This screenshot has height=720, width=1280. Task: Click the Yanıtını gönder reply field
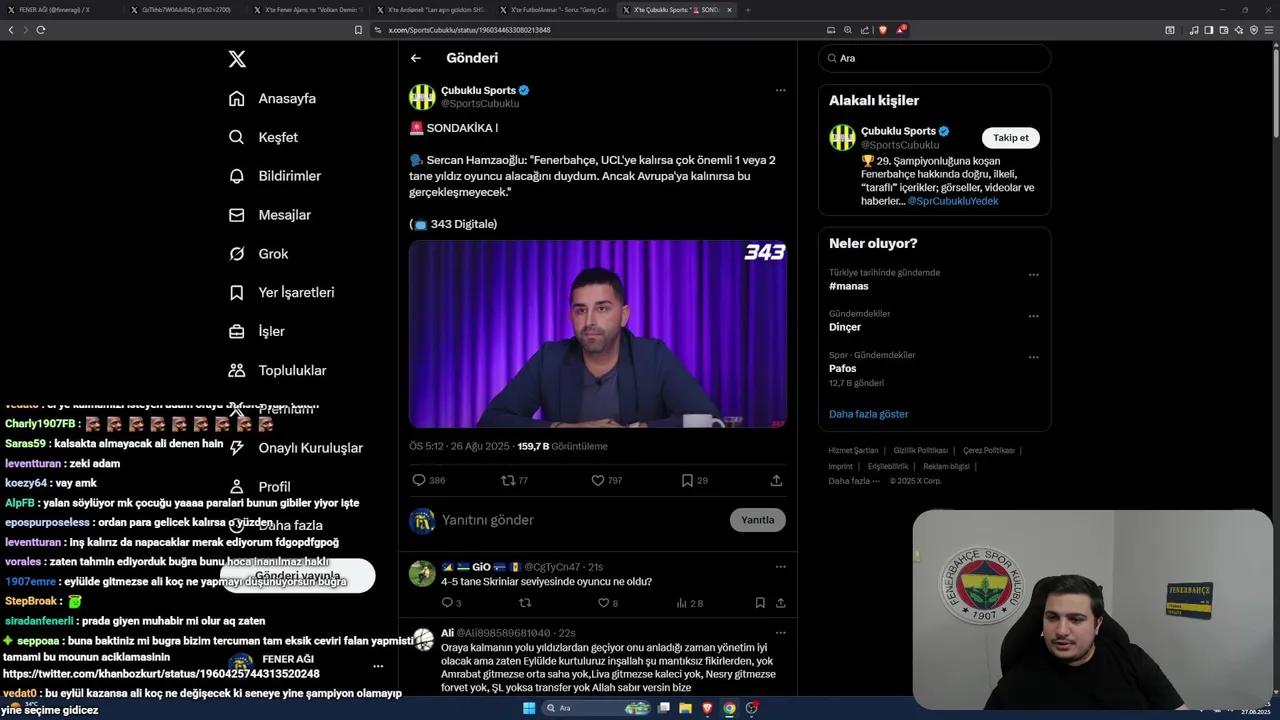pyautogui.click(x=580, y=520)
